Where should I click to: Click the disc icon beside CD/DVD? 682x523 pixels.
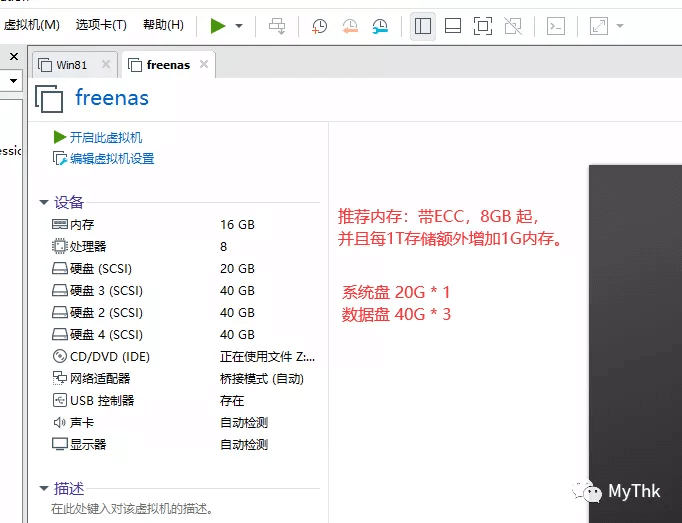coord(60,356)
